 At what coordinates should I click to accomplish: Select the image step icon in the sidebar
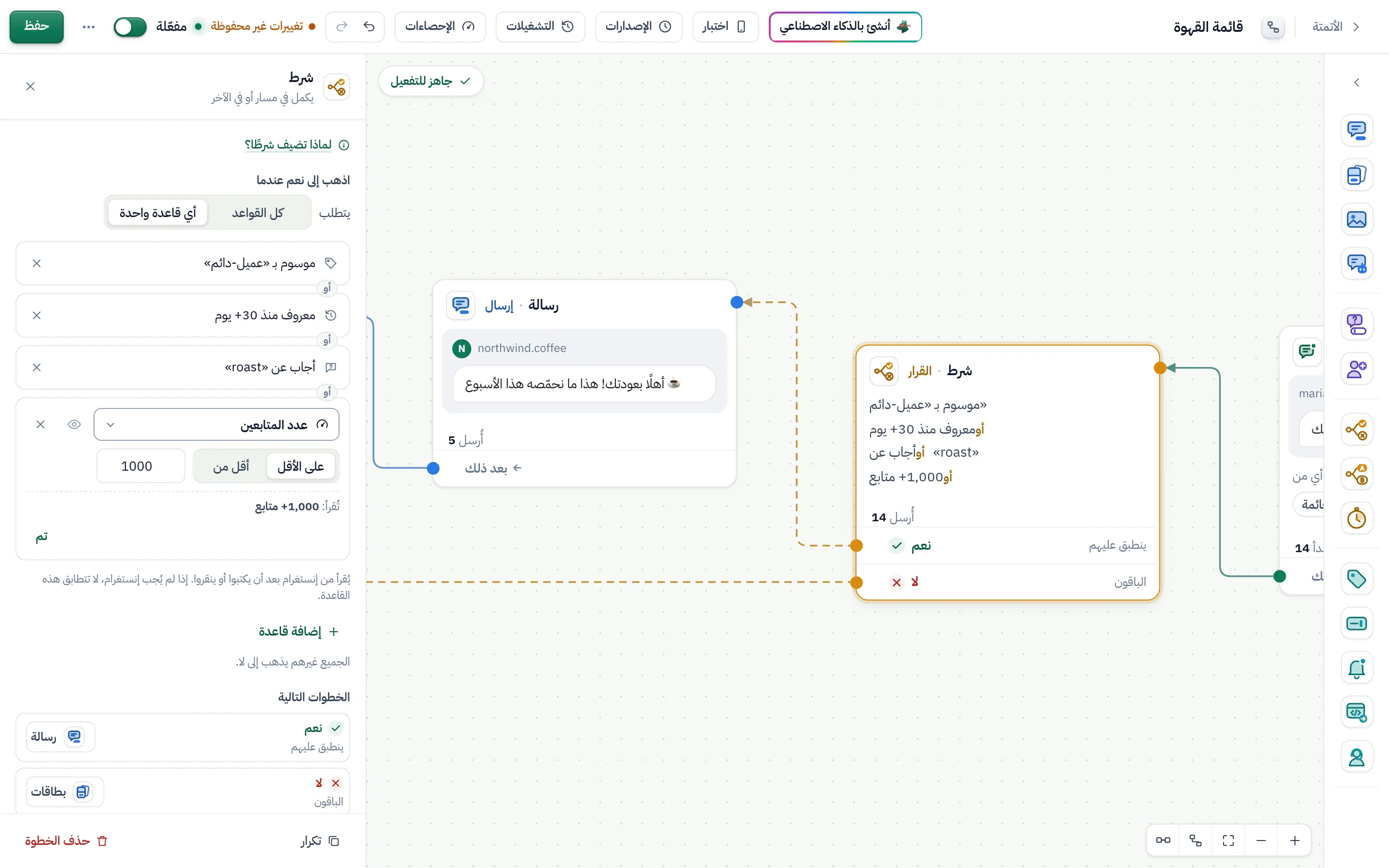click(x=1356, y=219)
